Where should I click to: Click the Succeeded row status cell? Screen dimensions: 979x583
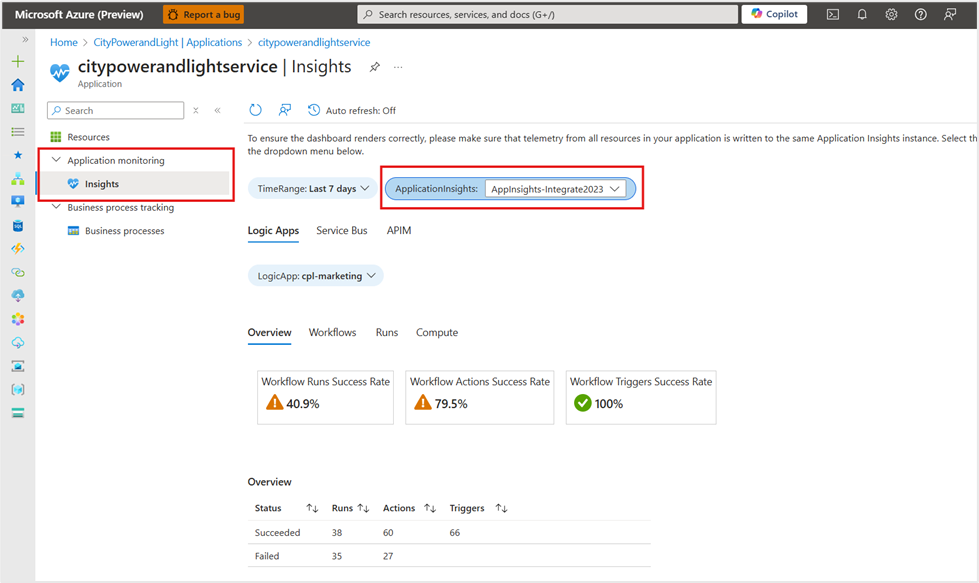[x=277, y=532]
